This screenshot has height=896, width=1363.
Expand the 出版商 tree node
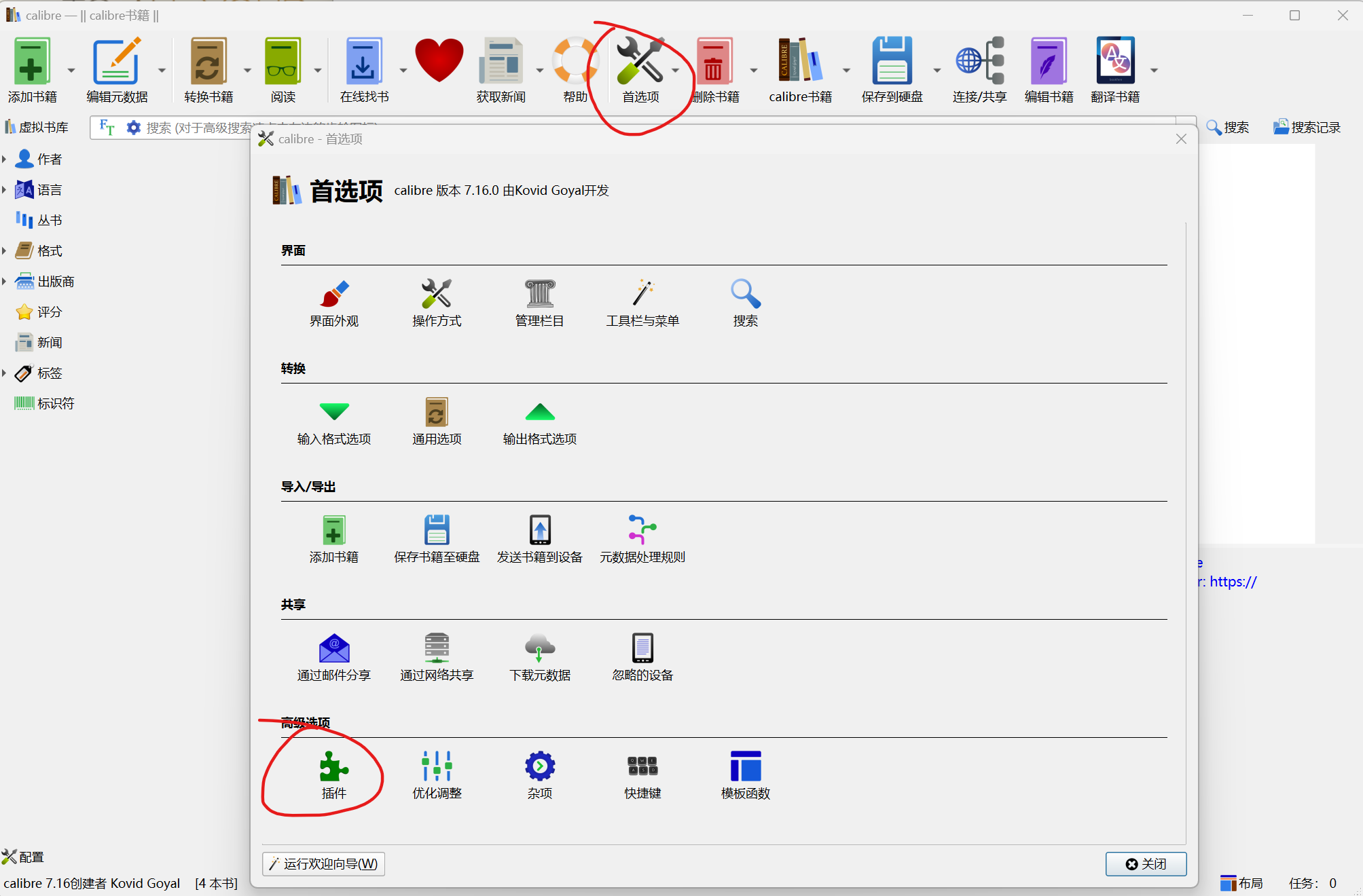pyautogui.click(x=4, y=281)
